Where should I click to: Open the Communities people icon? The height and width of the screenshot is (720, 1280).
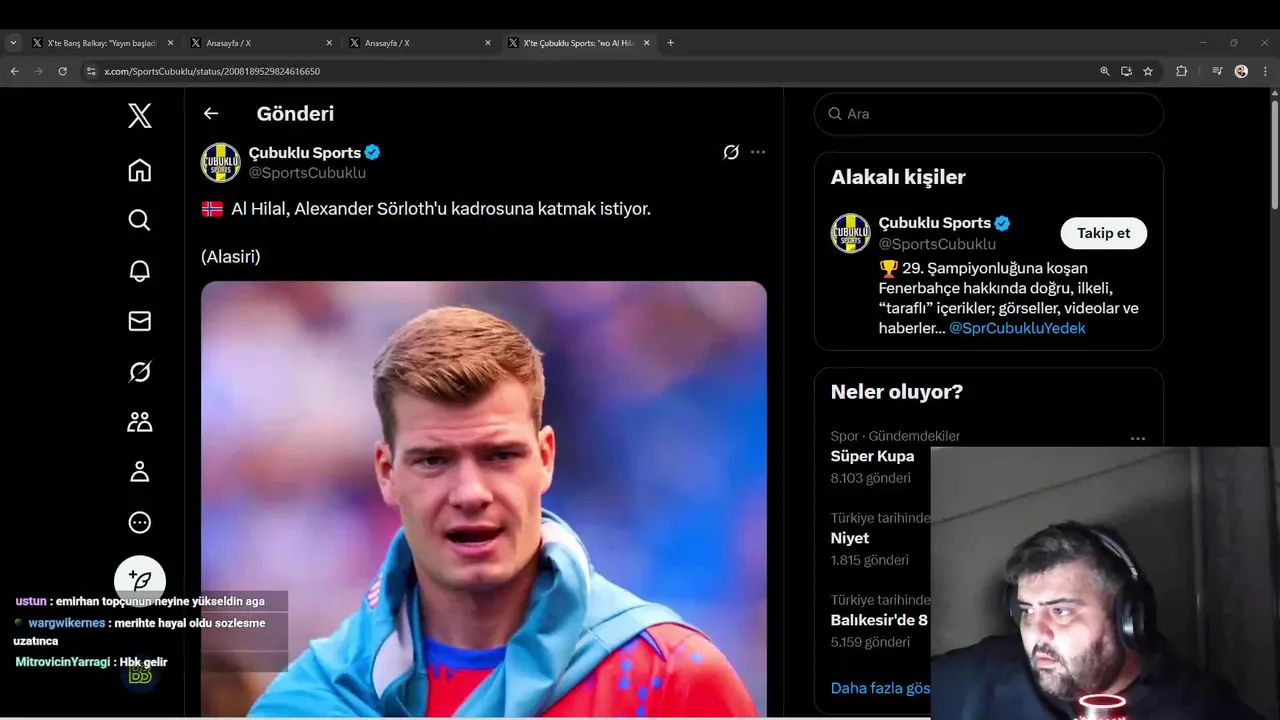(x=140, y=422)
